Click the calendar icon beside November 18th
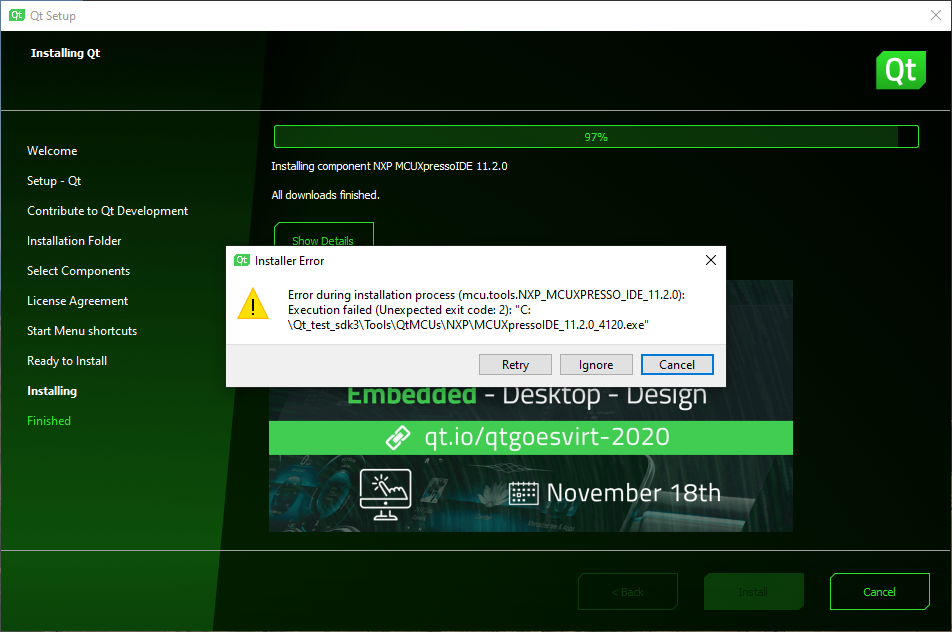Viewport: 952px width, 632px height. coord(523,494)
